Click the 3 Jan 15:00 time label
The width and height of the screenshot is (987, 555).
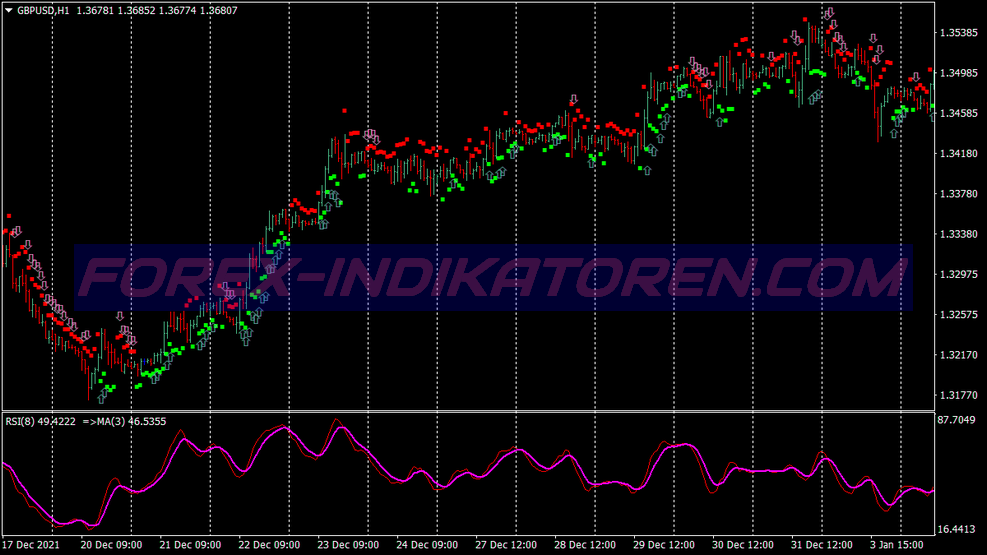click(896, 545)
